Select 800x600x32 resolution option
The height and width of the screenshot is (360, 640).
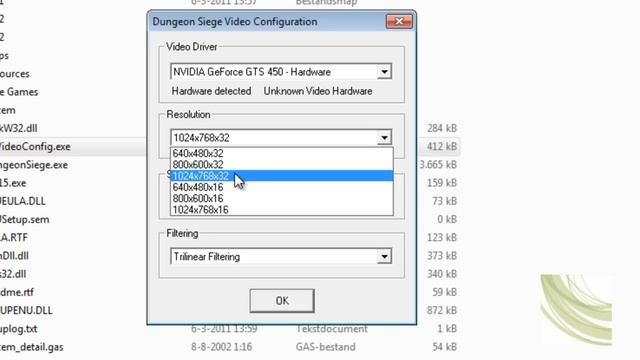282,164
